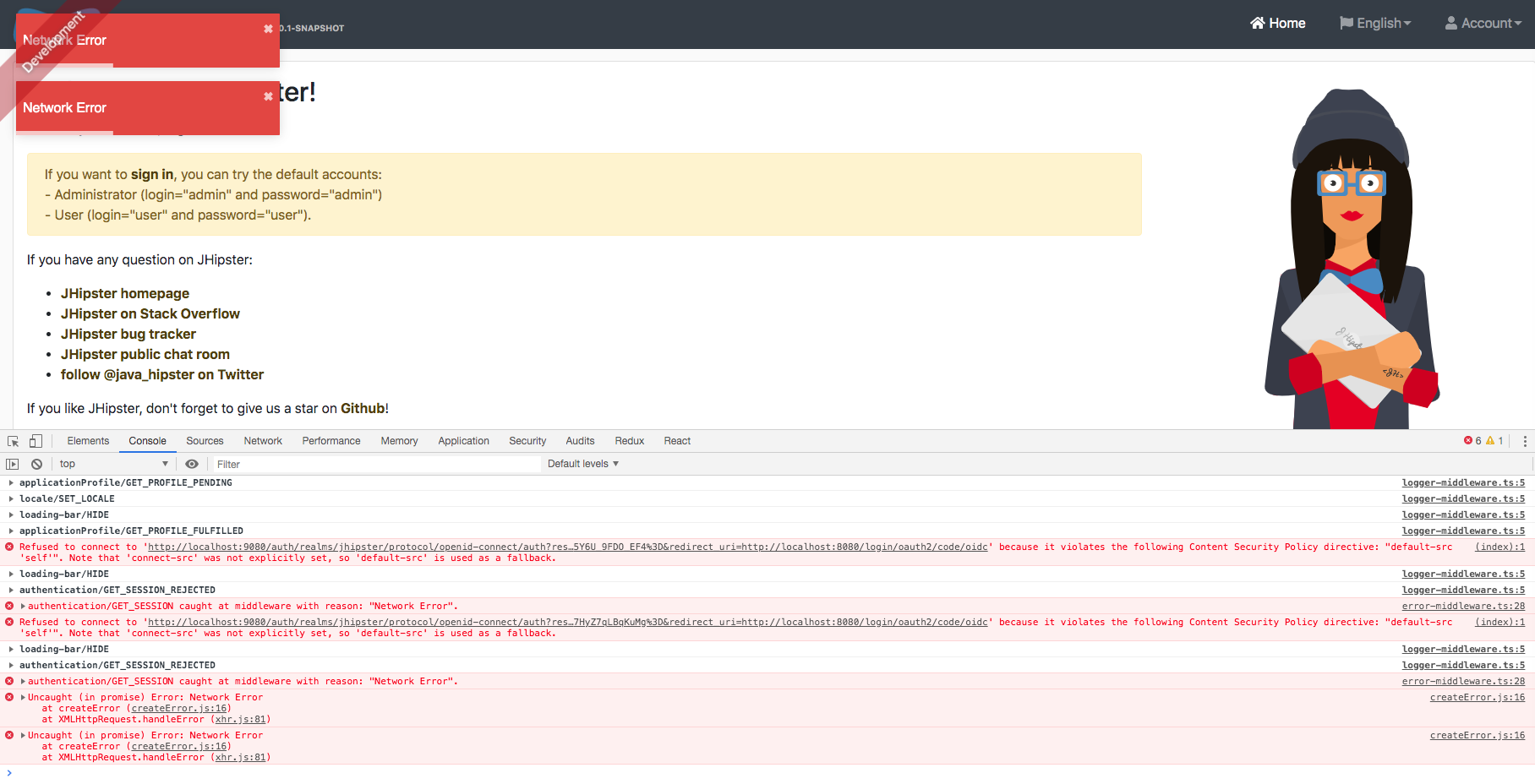The height and width of the screenshot is (784, 1535).
Task: Toggle the console sidebar
Action: 13,463
